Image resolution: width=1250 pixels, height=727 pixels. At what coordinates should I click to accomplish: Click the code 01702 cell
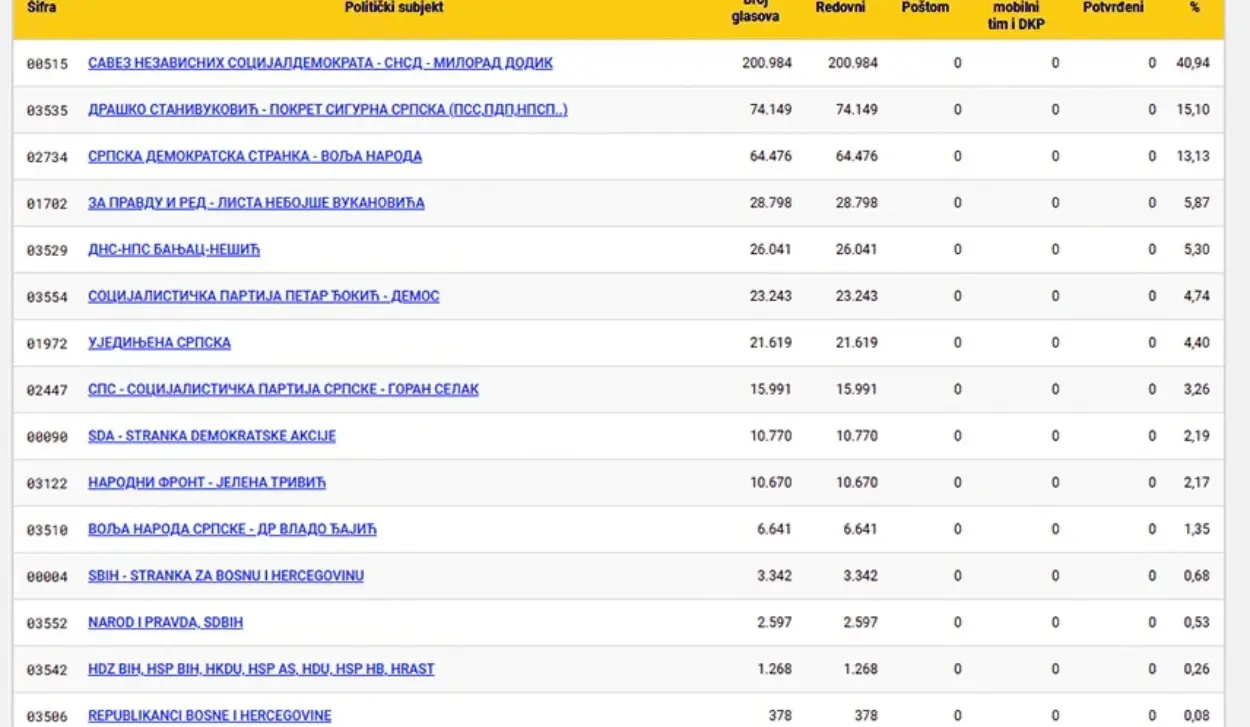point(47,203)
